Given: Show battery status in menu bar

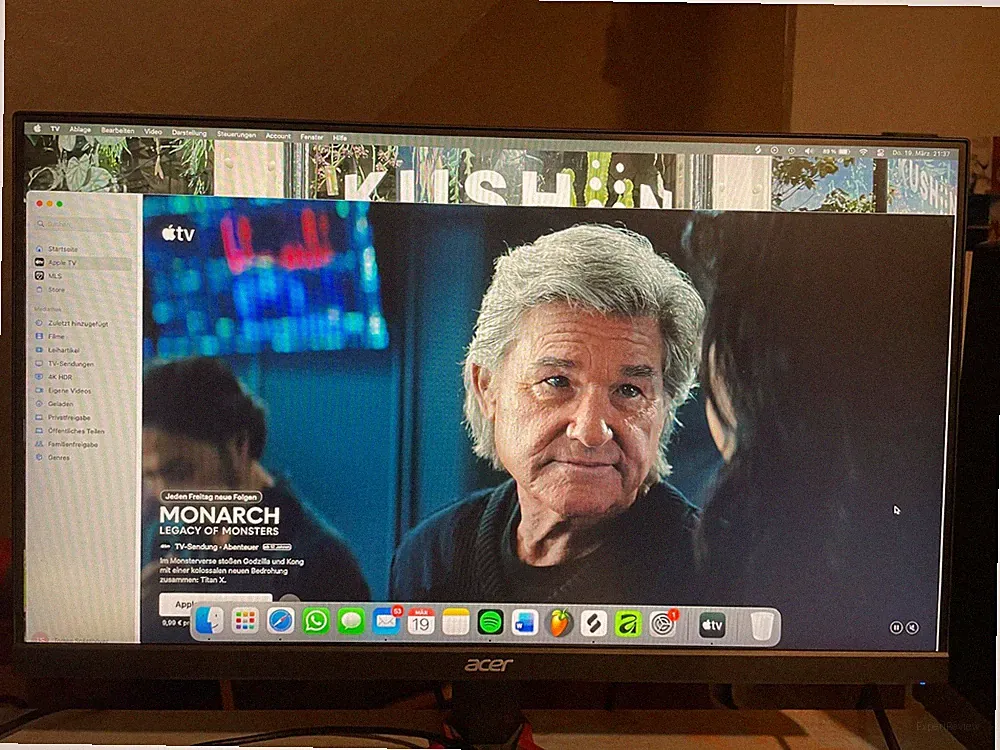Looking at the screenshot, I should [836, 152].
